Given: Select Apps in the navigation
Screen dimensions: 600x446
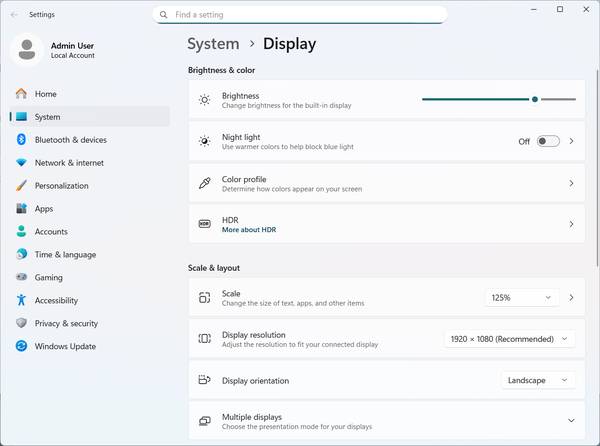Looking at the screenshot, I should click(x=90, y=208).
